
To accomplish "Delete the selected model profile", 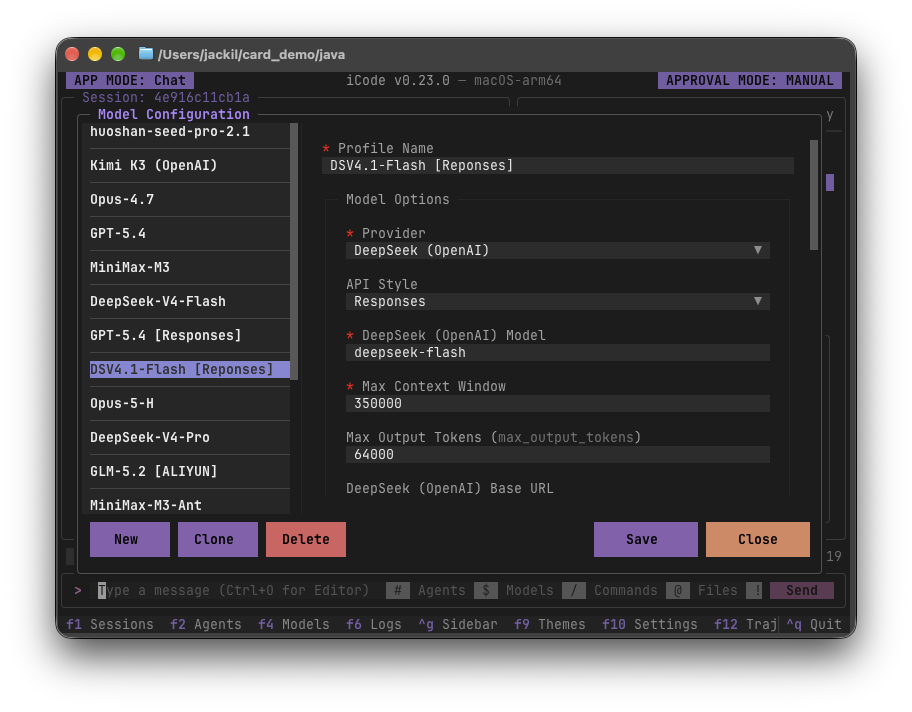I will pos(306,539).
